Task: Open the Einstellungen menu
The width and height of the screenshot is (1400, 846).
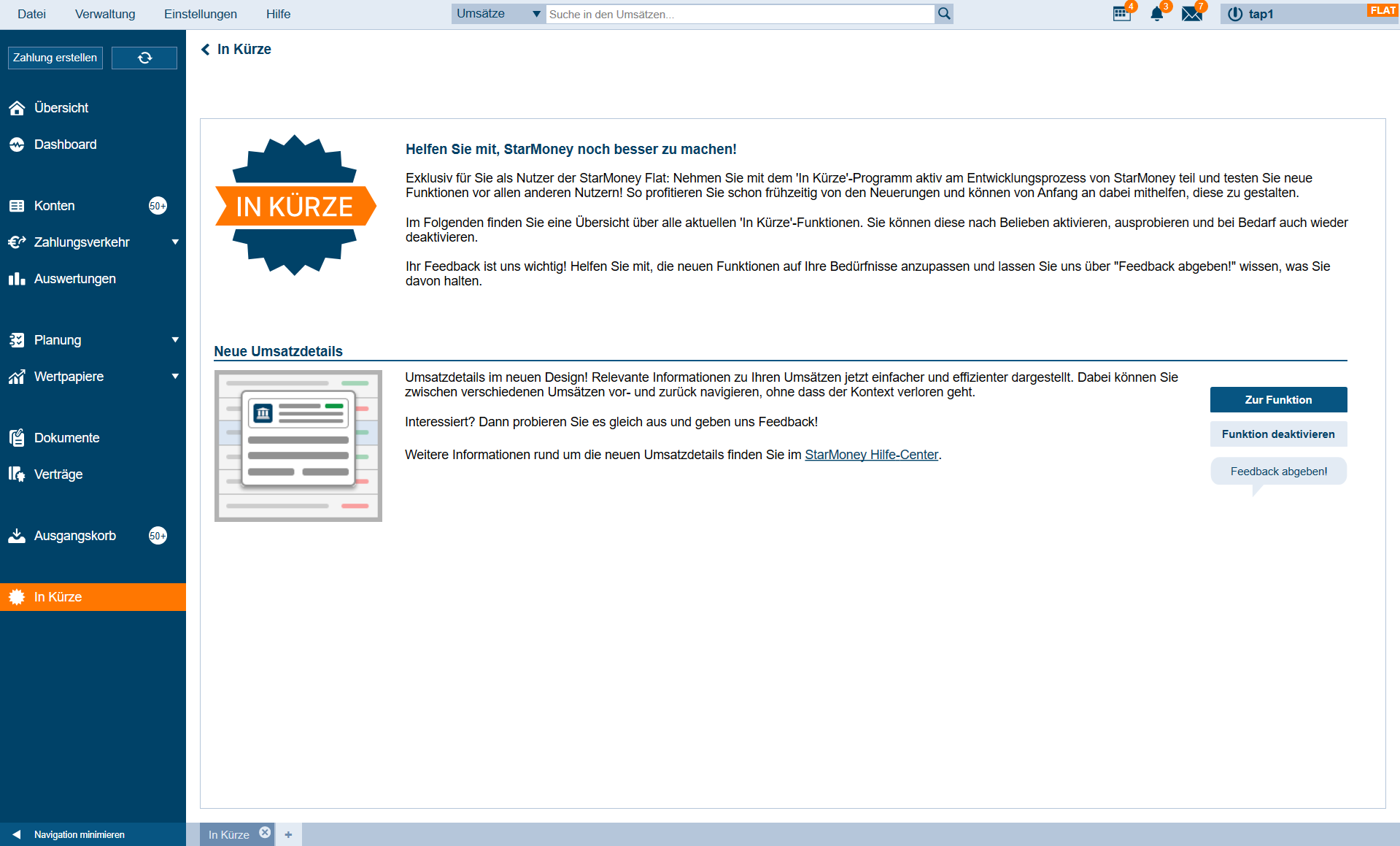Action: tap(201, 14)
